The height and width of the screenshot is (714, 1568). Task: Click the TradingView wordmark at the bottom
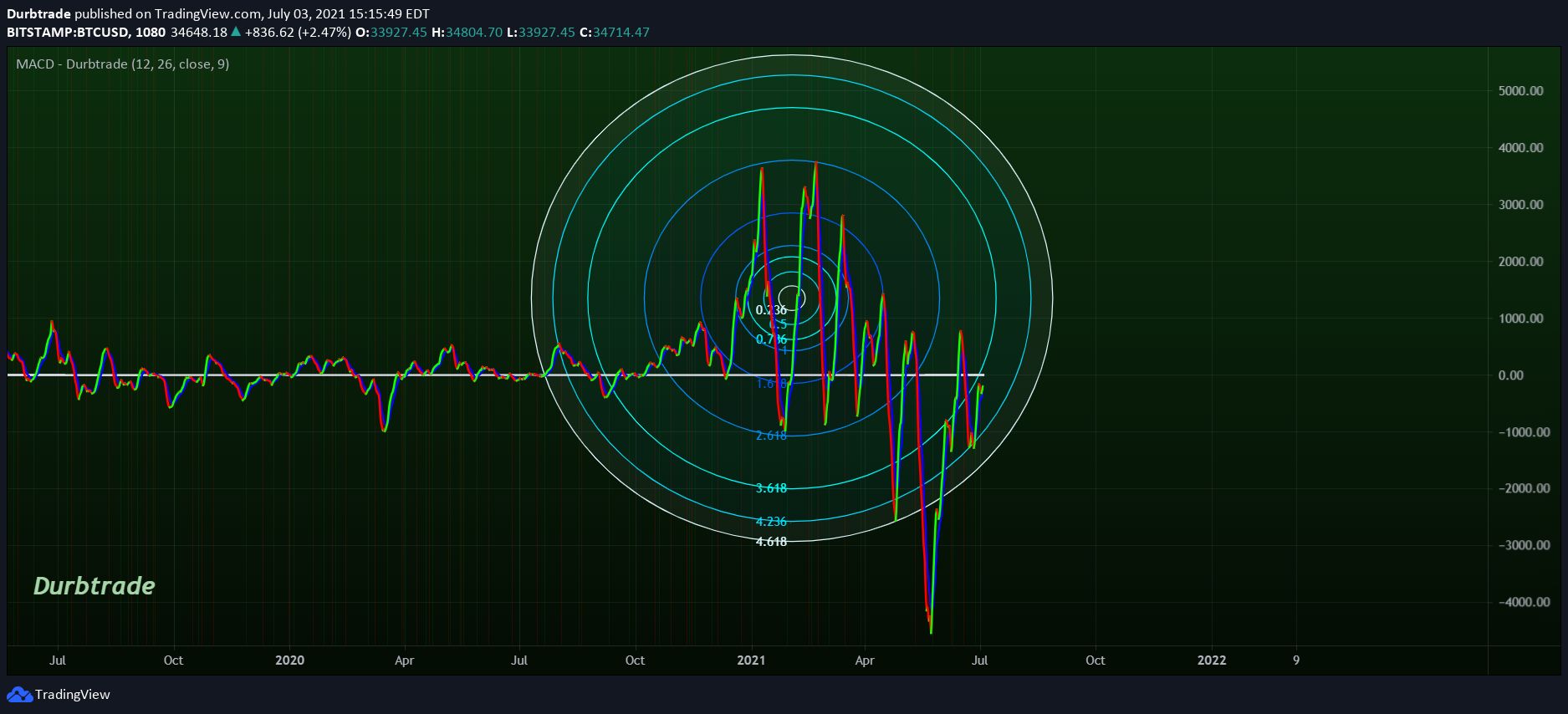tap(73, 695)
